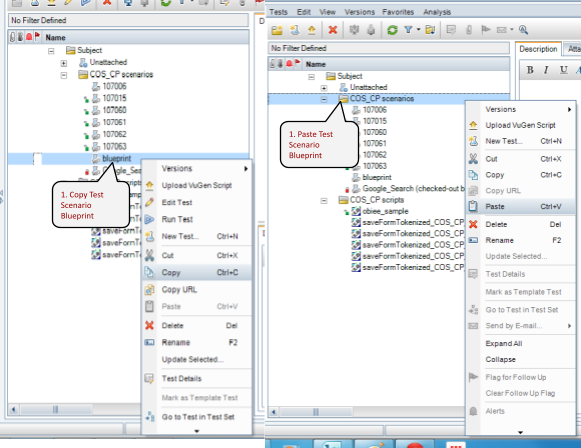The image size is (581, 448).
Task: Click Underline formatting button in Description pane
Action: 563,70
